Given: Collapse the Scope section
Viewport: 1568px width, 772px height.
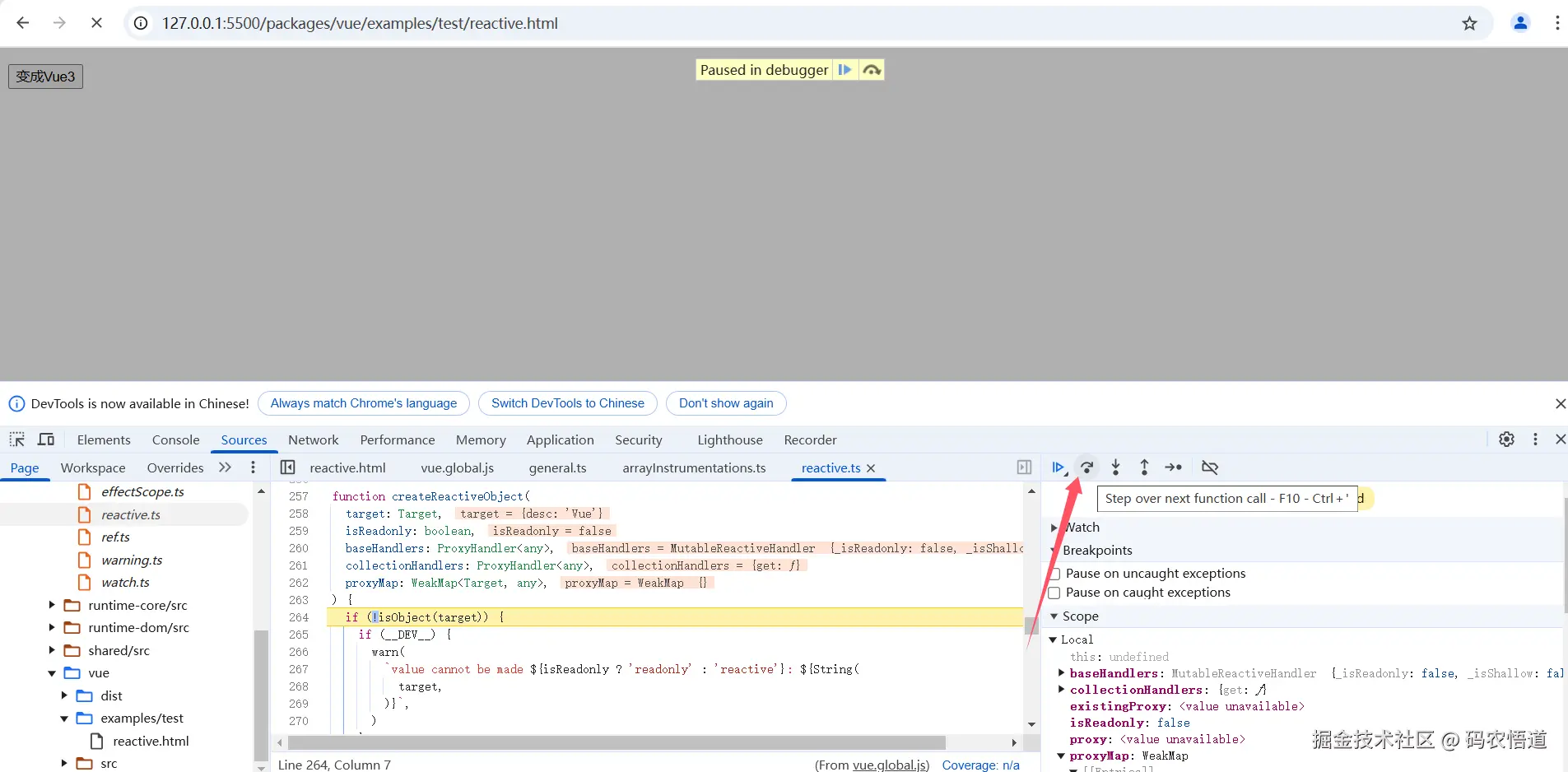Looking at the screenshot, I should point(1054,616).
